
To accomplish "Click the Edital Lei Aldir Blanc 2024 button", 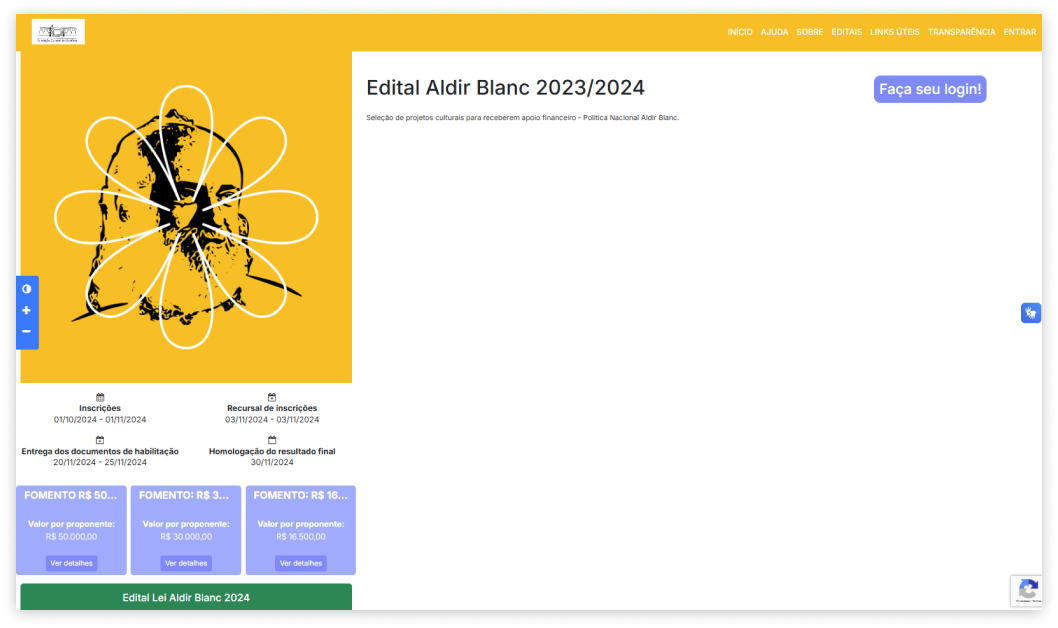I will click(x=186, y=598).
